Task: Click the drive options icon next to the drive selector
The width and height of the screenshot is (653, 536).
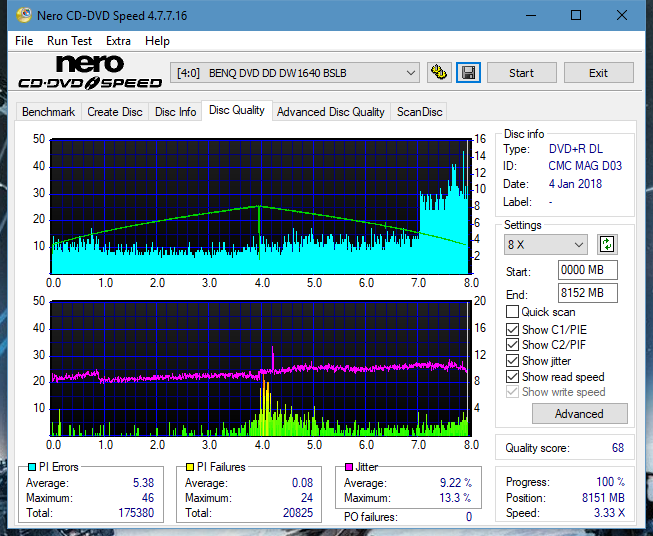Action: [439, 73]
